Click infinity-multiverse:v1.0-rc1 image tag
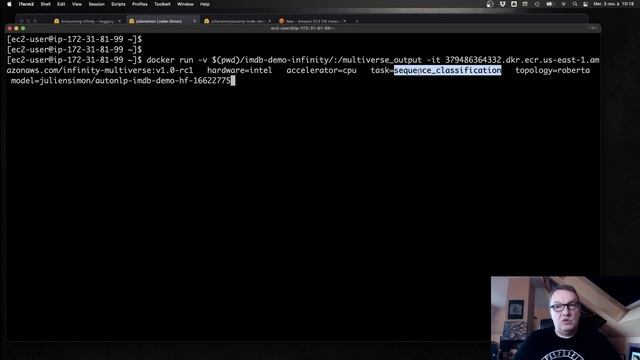 [128, 70]
